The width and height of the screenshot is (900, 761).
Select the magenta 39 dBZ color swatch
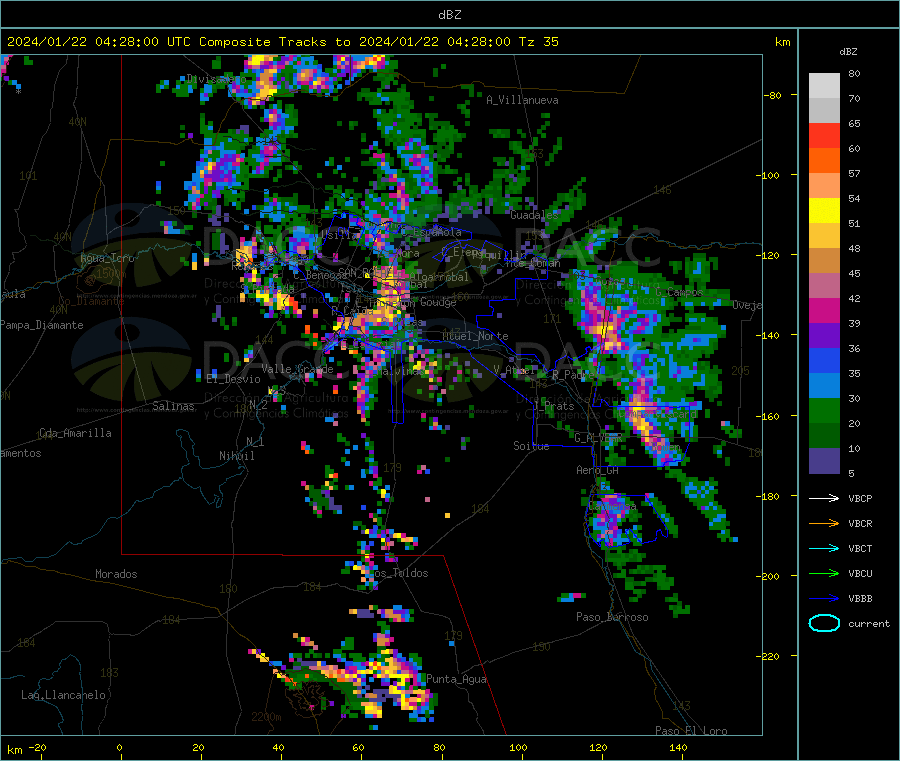824,310
